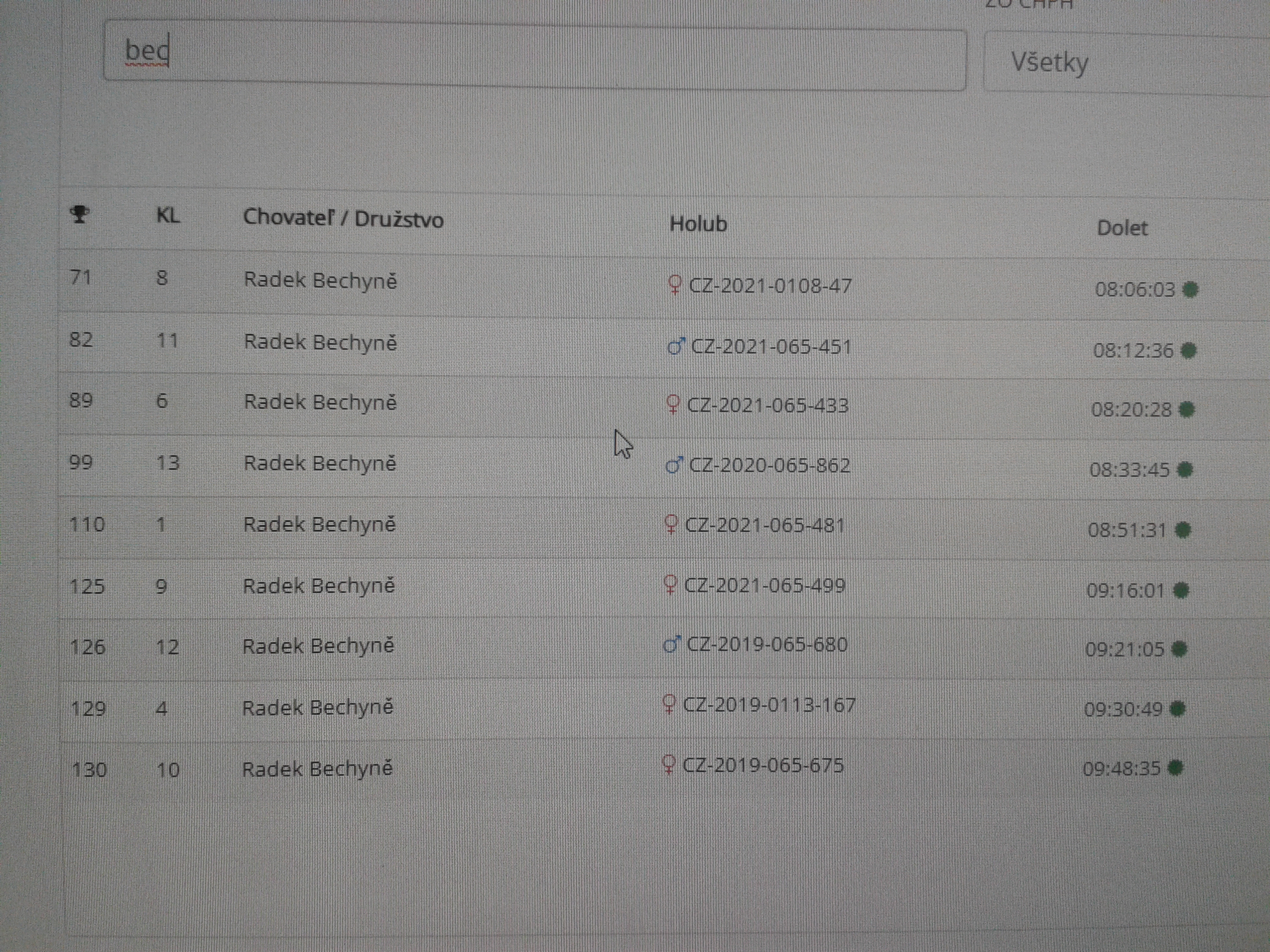Select pigeon CZ-2021-065-499
The height and width of the screenshot is (952, 1270).
(764, 585)
